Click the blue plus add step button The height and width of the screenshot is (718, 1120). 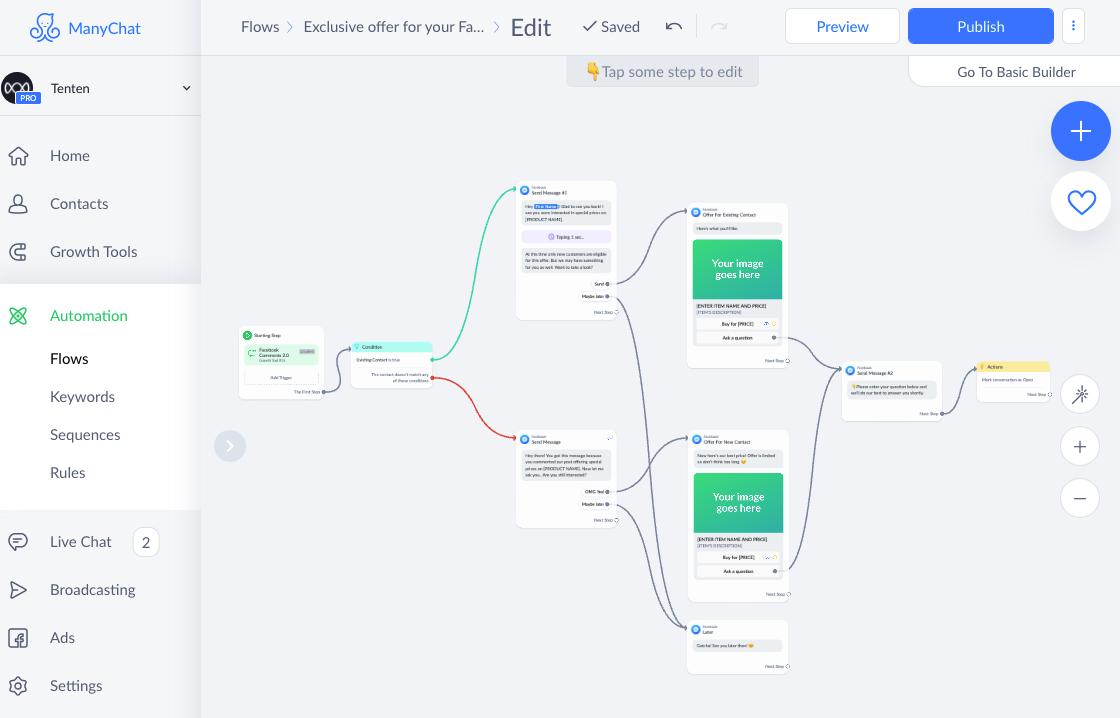tap(1081, 131)
